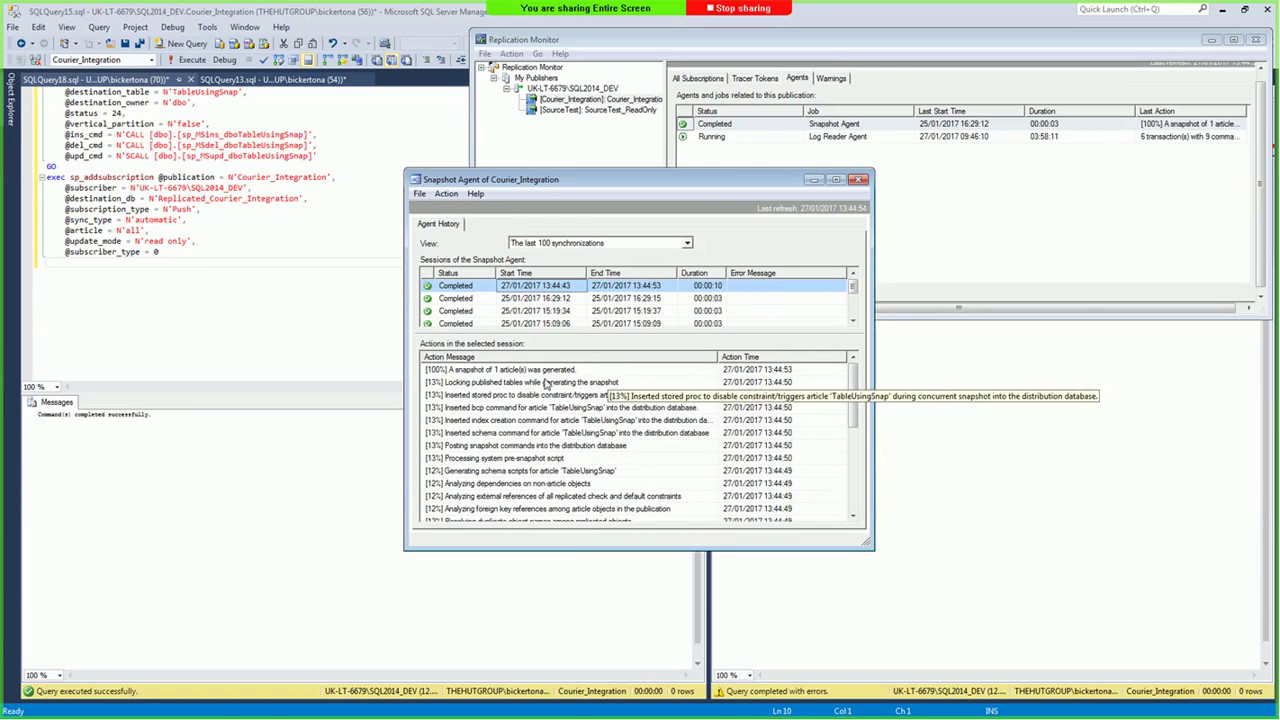Collapse the My Publishers tree node

click(x=494, y=78)
